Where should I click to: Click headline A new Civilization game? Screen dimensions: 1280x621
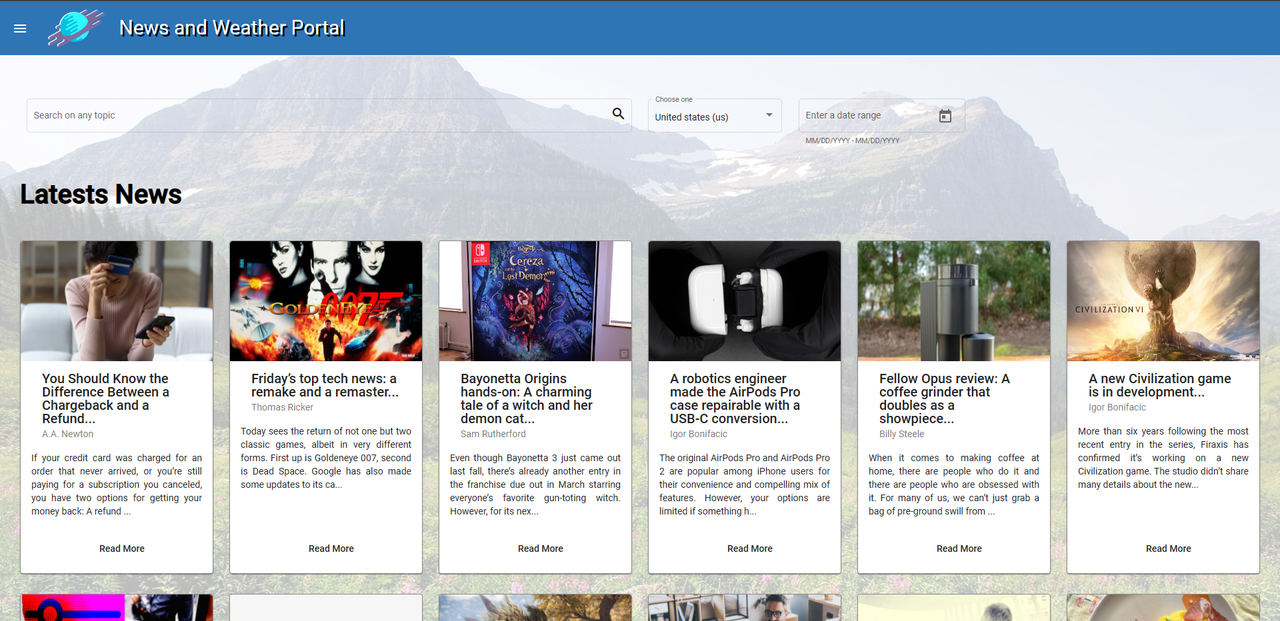click(x=1160, y=386)
